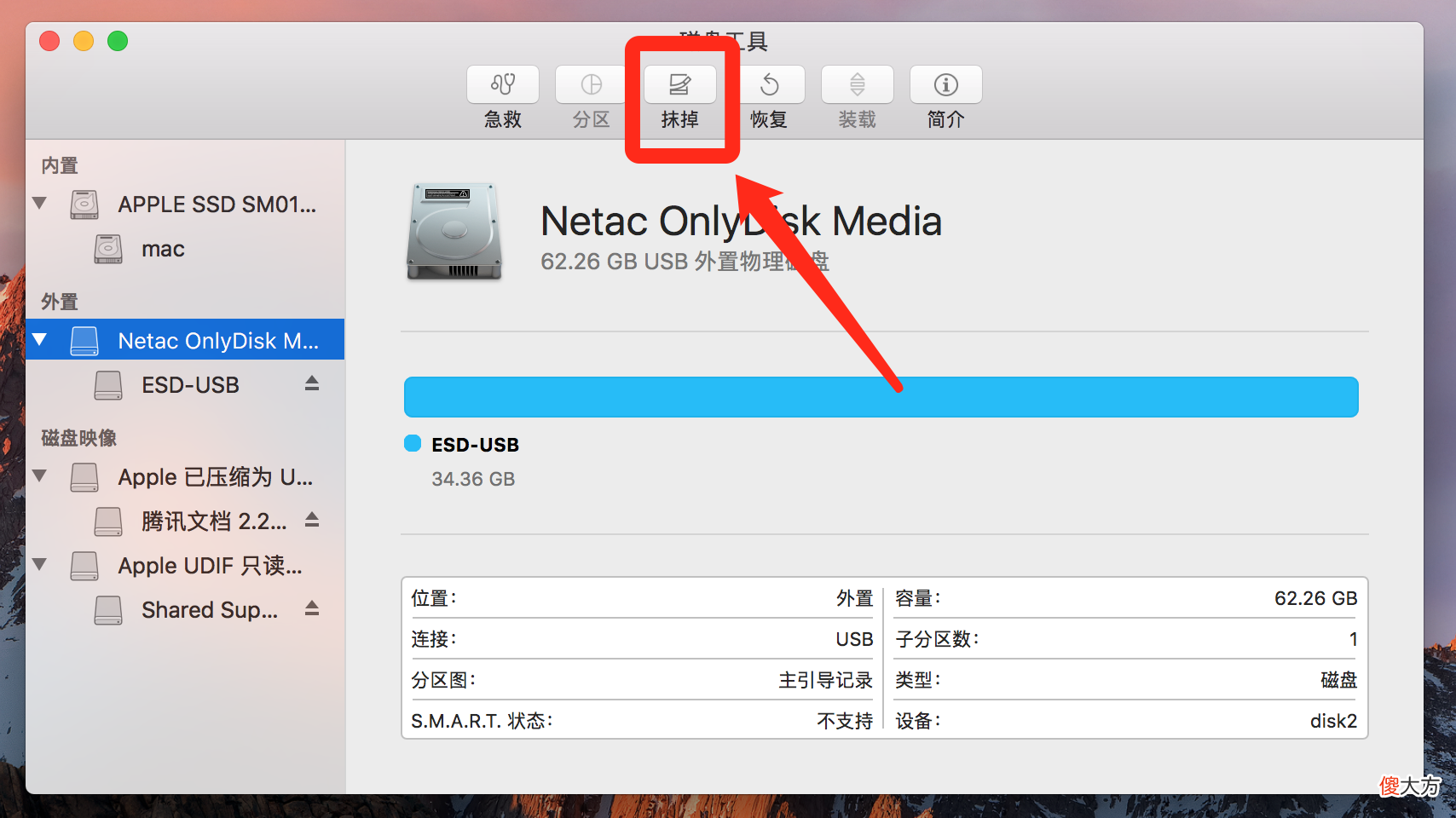Click the 外置 sidebar section header
Image resolution: width=1456 pixels, height=818 pixels.
(x=60, y=302)
